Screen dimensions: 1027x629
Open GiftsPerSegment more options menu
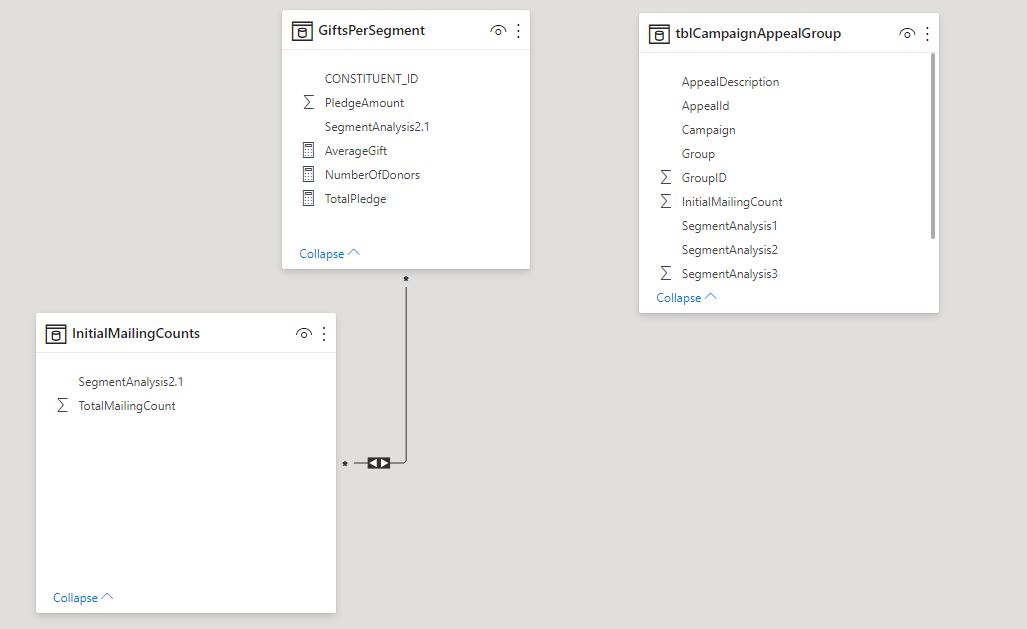pos(518,31)
